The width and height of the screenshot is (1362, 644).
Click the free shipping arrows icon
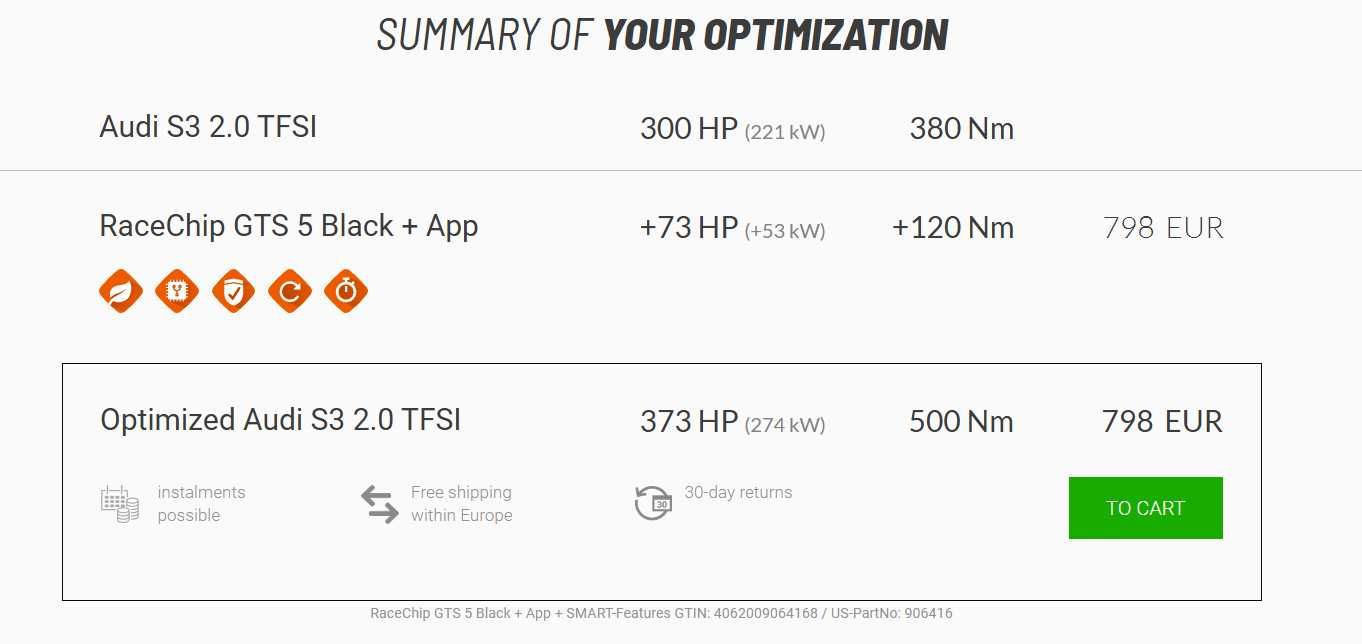click(x=380, y=504)
